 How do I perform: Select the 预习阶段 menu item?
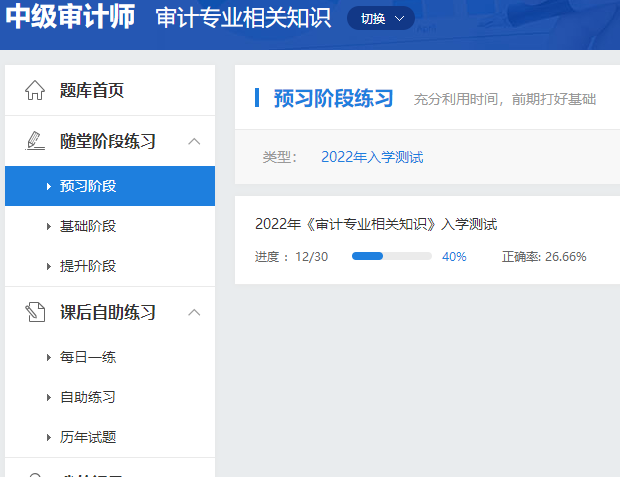tap(110, 186)
